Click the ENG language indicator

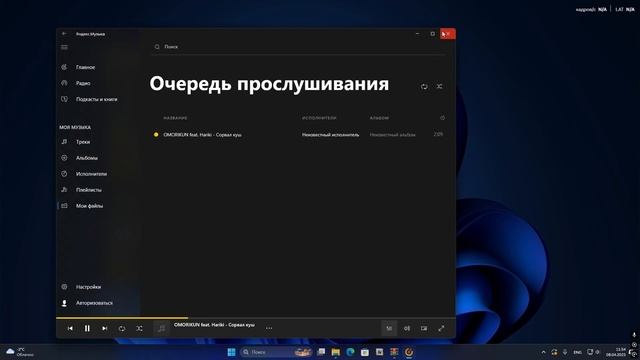click(578, 352)
